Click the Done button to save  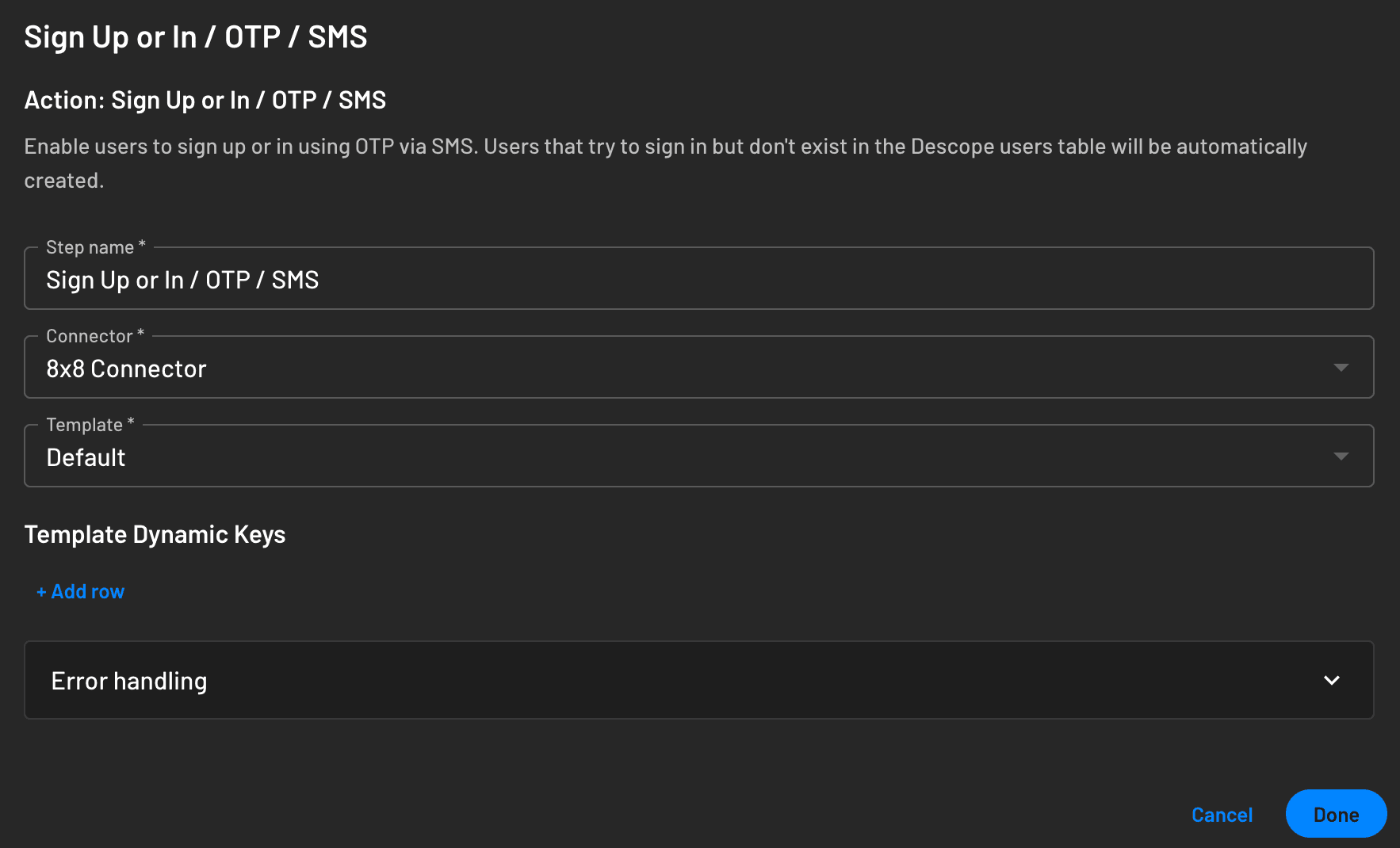click(1336, 814)
